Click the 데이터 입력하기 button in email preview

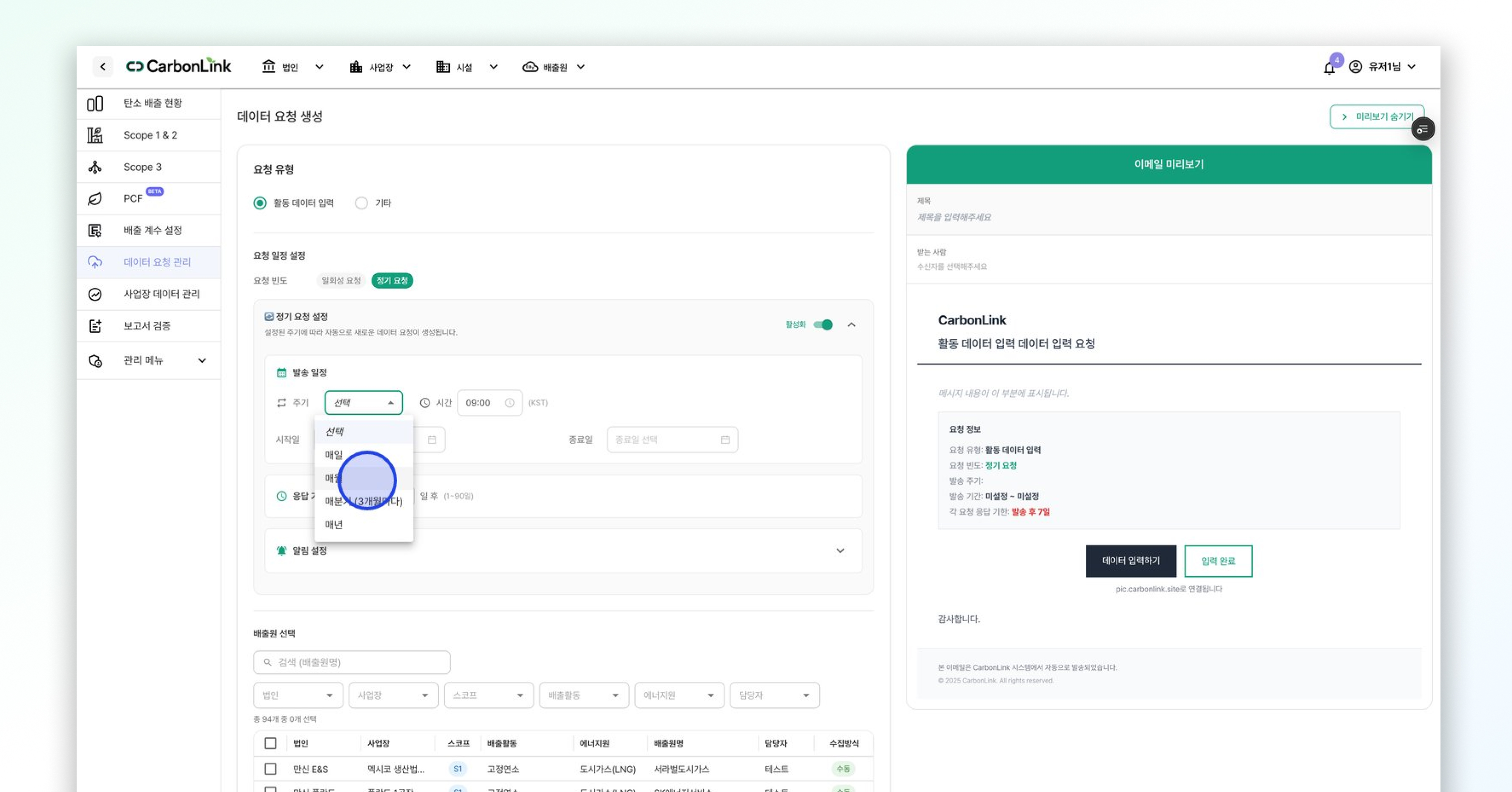(x=1131, y=561)
